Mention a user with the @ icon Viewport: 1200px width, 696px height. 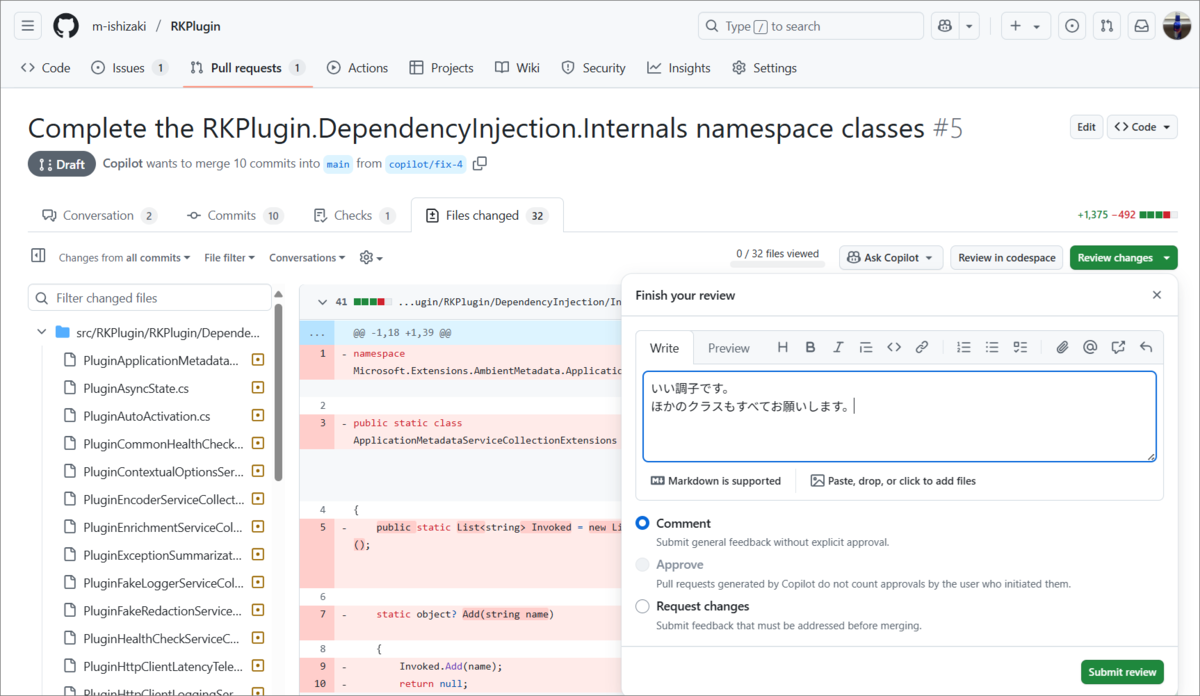point(1090,347)
